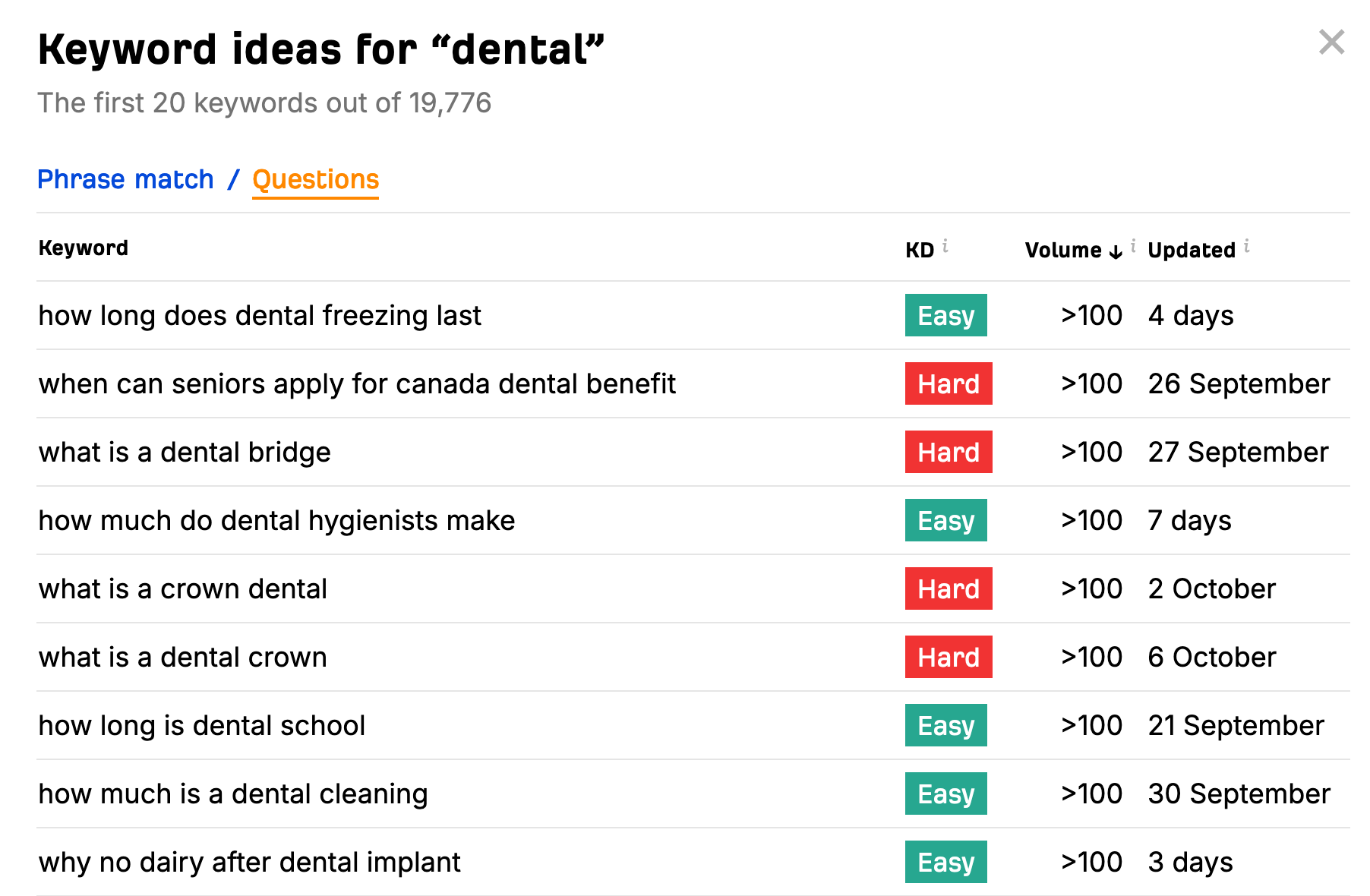
Task: Close the keyword ideas dialog
Action: (1331, 43)
